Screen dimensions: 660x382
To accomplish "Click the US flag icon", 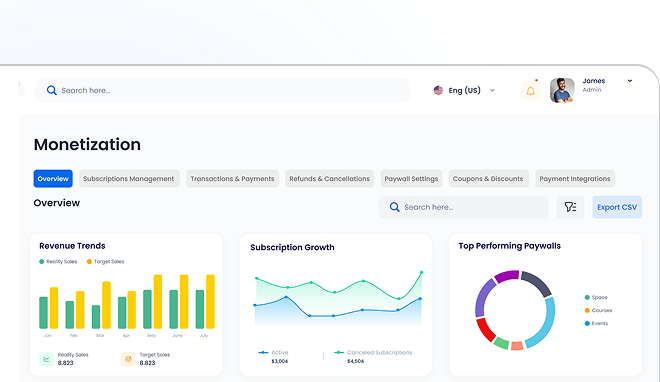I will pyautogui.click(x=438, y=90).
